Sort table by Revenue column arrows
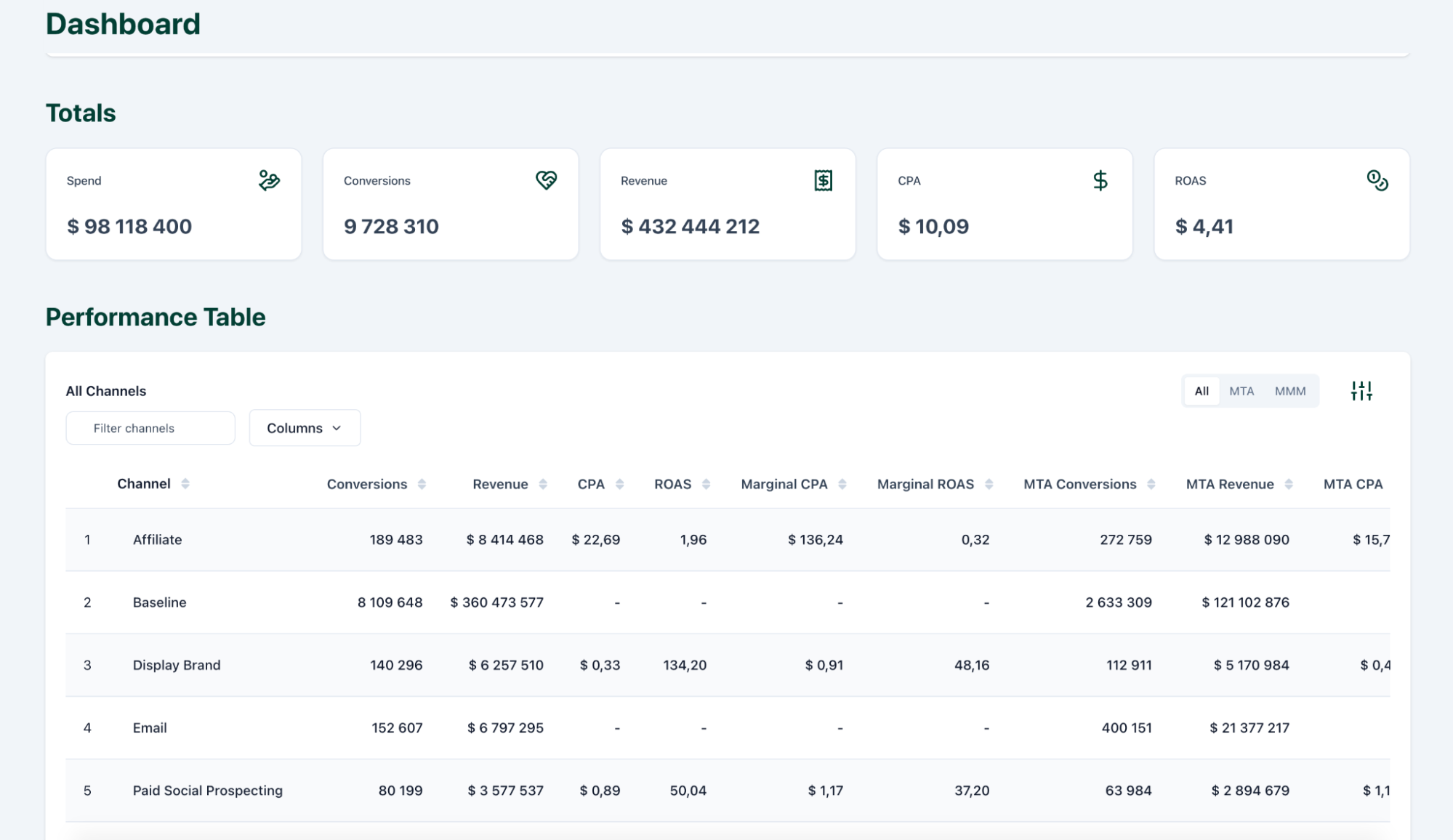This screenshot has height=840, width=1453. (543, 485)
